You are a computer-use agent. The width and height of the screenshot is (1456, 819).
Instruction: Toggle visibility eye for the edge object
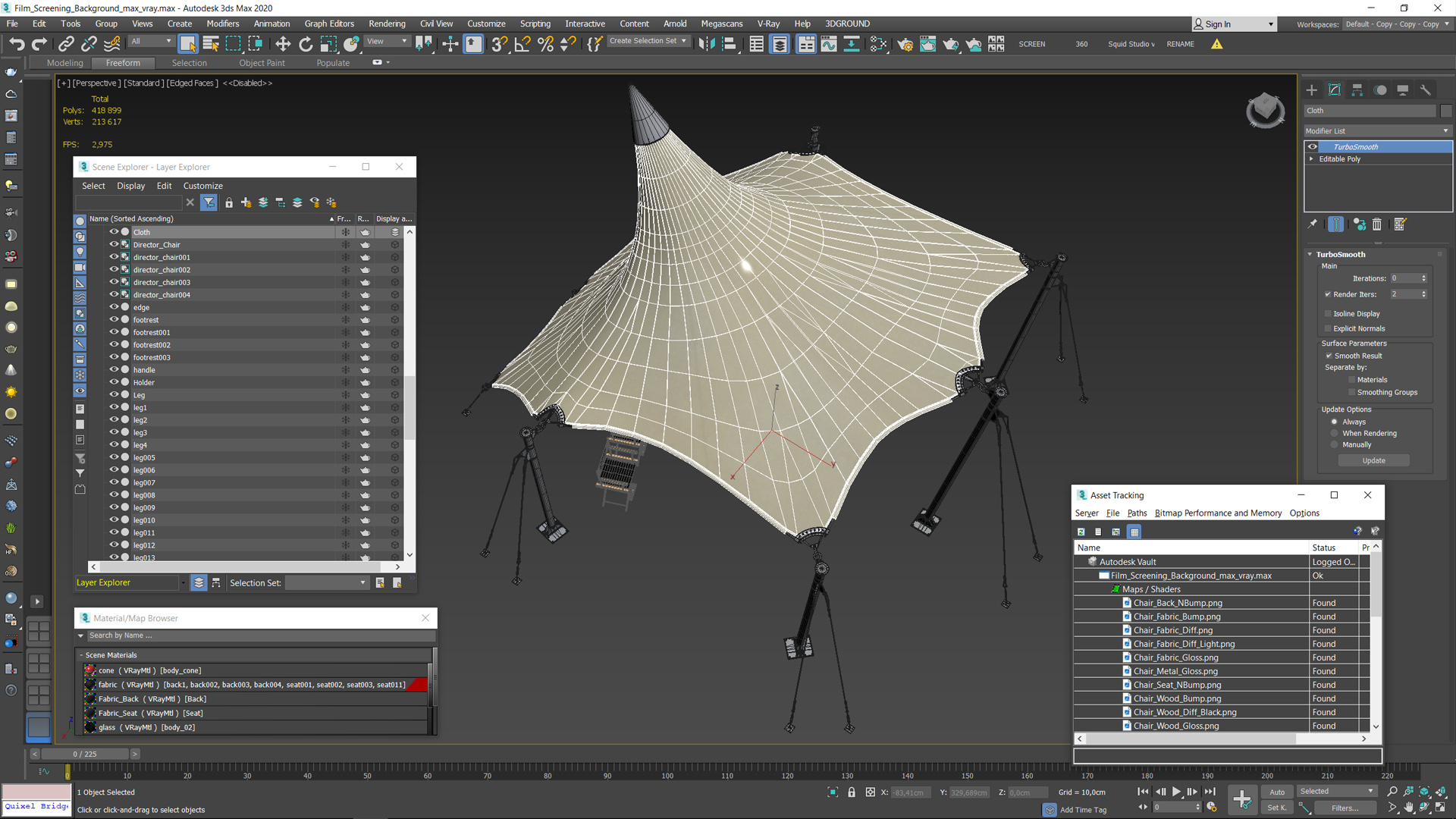click(114, 307)
